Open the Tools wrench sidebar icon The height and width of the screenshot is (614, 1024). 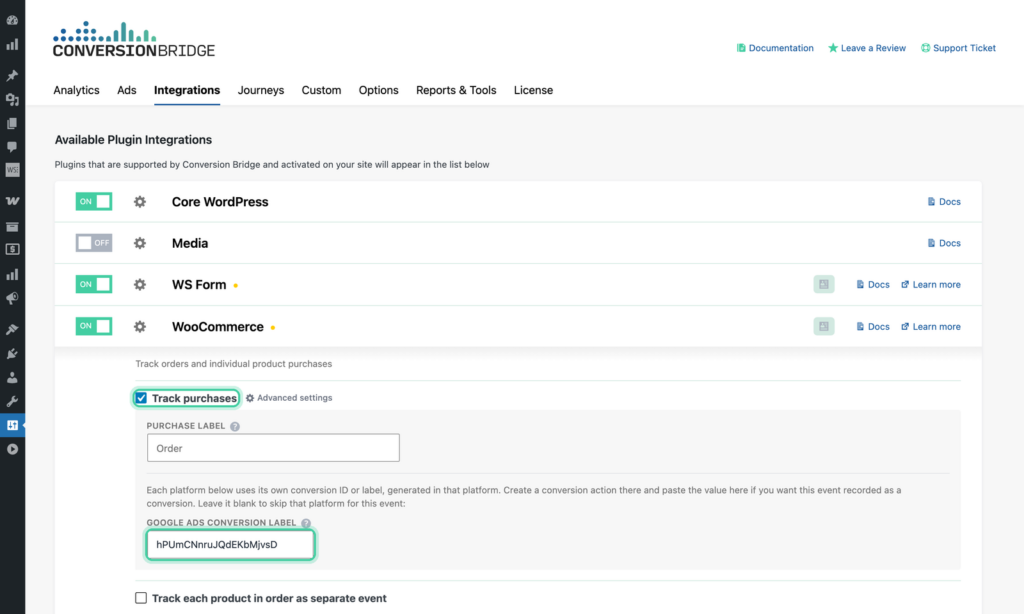pos(12,402)
